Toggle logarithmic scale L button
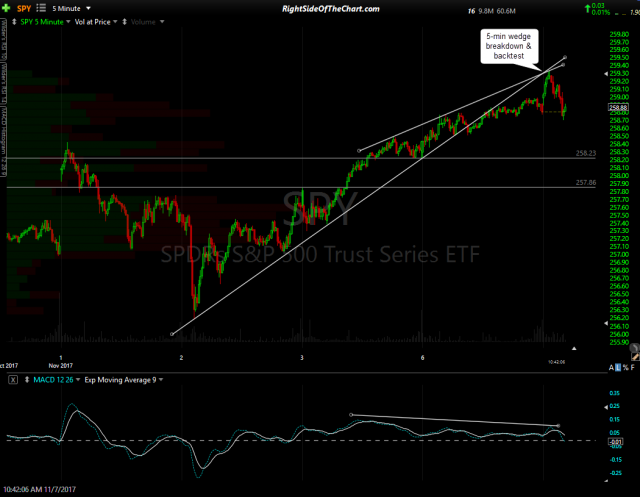The height and width of the screenshot is (497, 640). click(618, 368)
